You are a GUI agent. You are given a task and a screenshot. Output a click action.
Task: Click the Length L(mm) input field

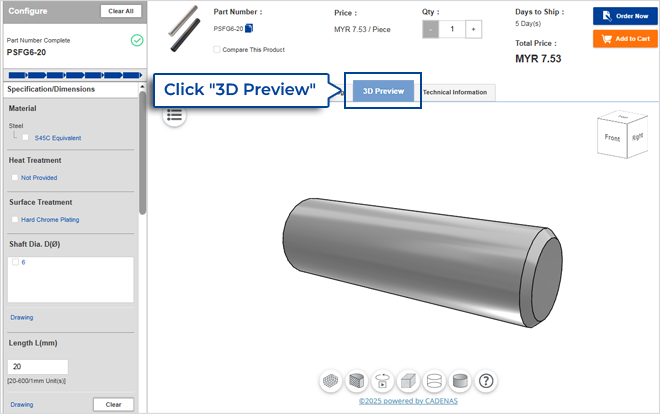[38, 367]
